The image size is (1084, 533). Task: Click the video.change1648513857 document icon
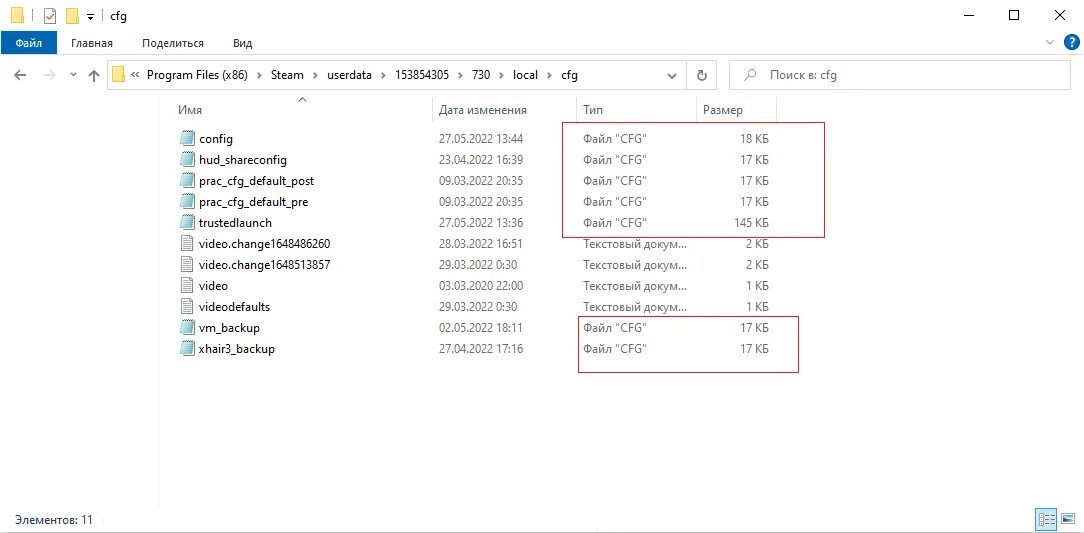click(x=187, y=265)
